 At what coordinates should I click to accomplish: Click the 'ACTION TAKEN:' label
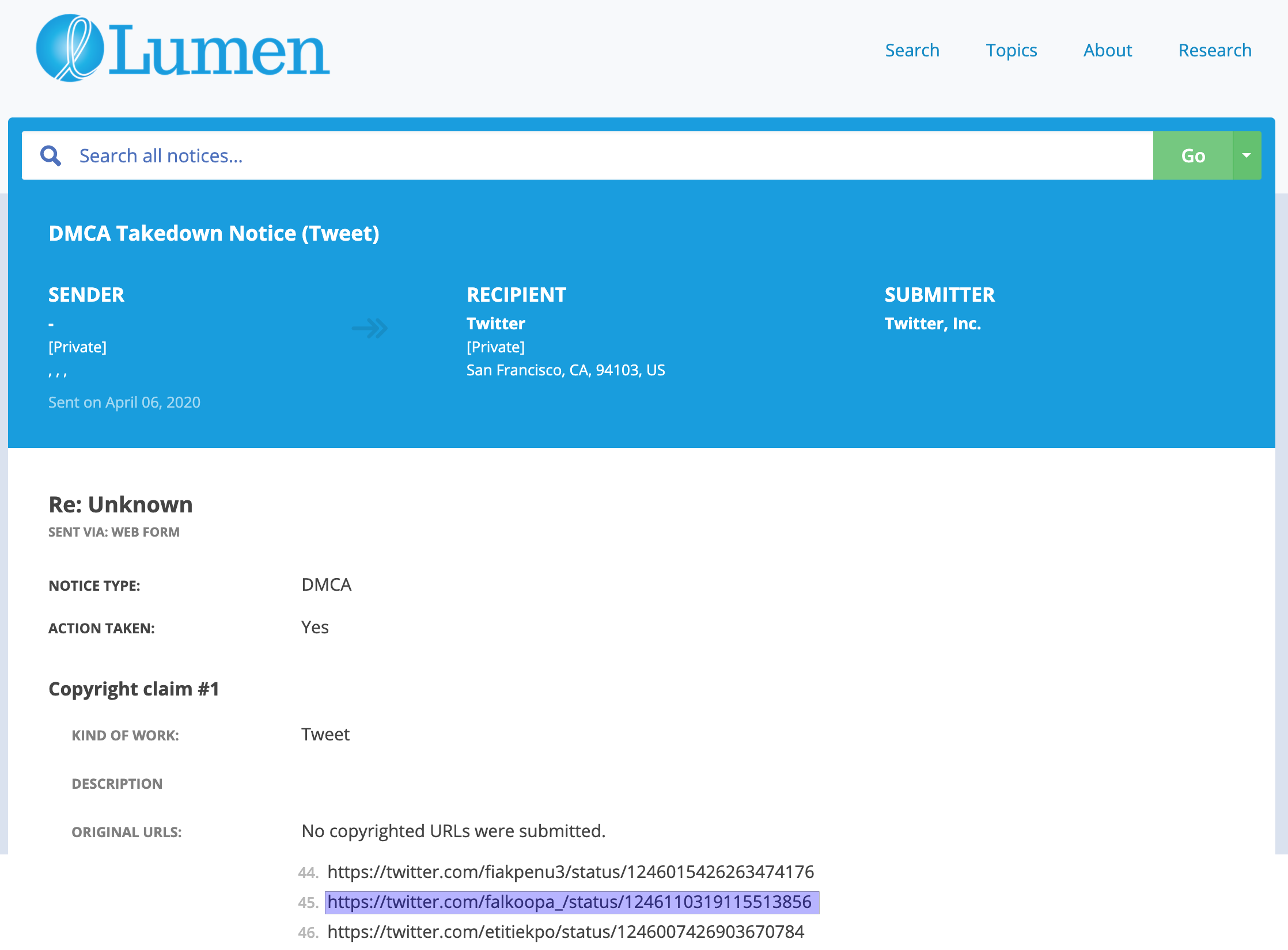[101, 628]
